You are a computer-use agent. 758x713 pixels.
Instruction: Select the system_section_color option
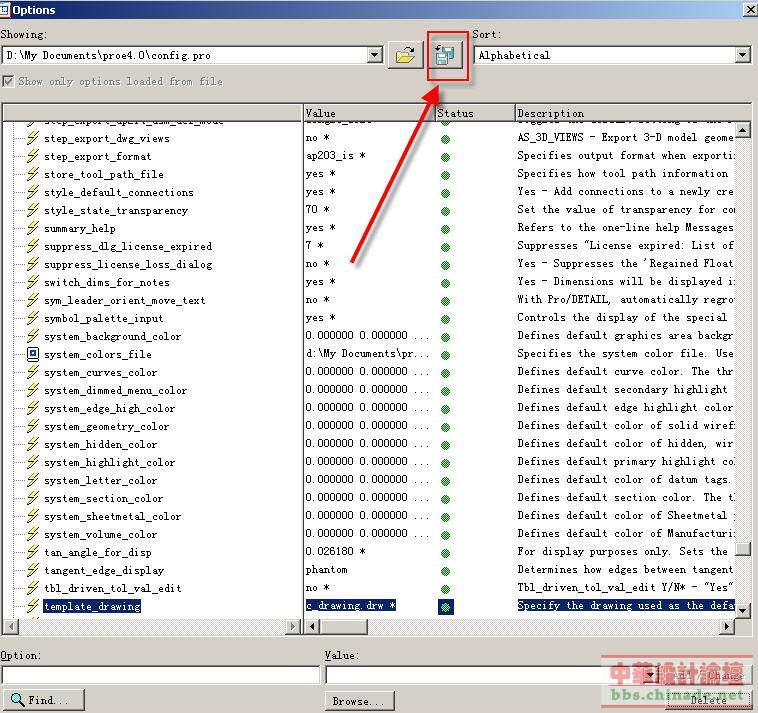click(x=104, y=498)
